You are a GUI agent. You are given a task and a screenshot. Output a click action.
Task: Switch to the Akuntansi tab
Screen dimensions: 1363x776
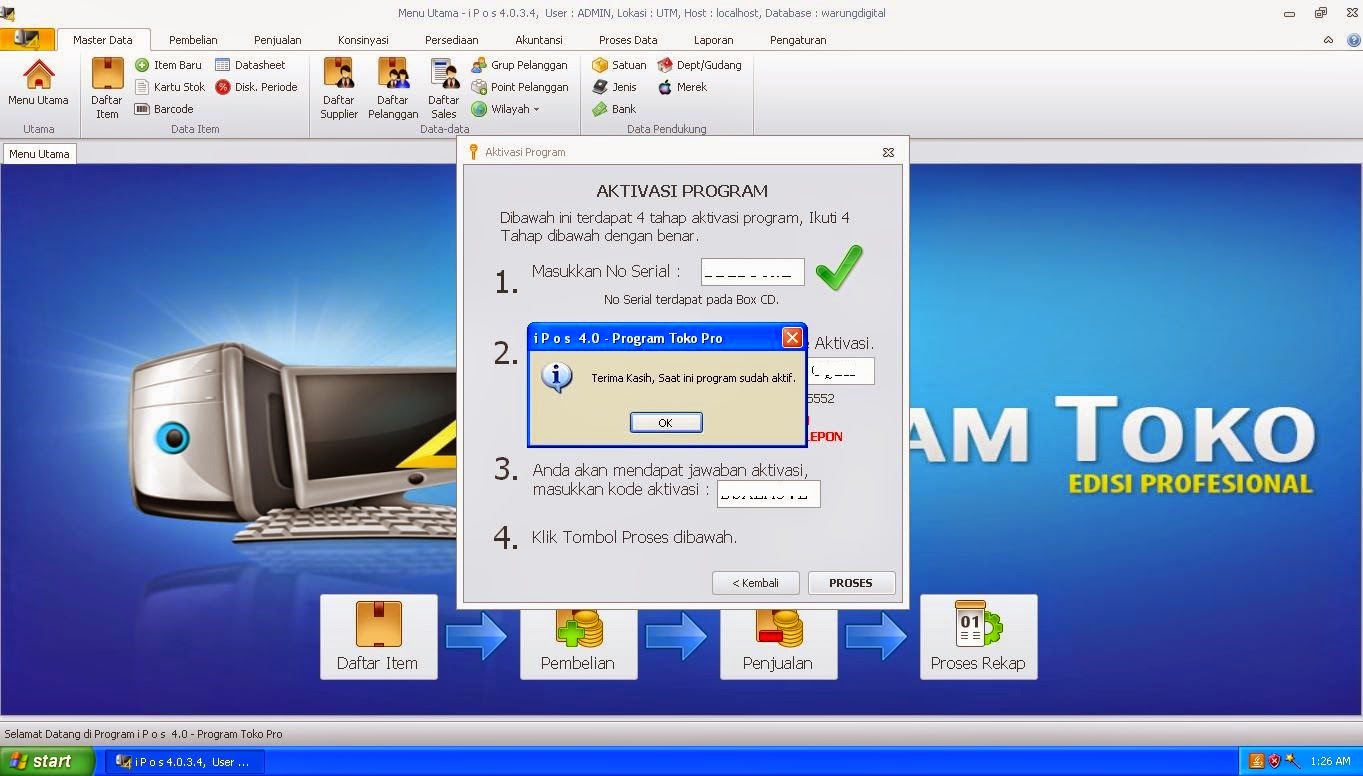pos(538,40)
